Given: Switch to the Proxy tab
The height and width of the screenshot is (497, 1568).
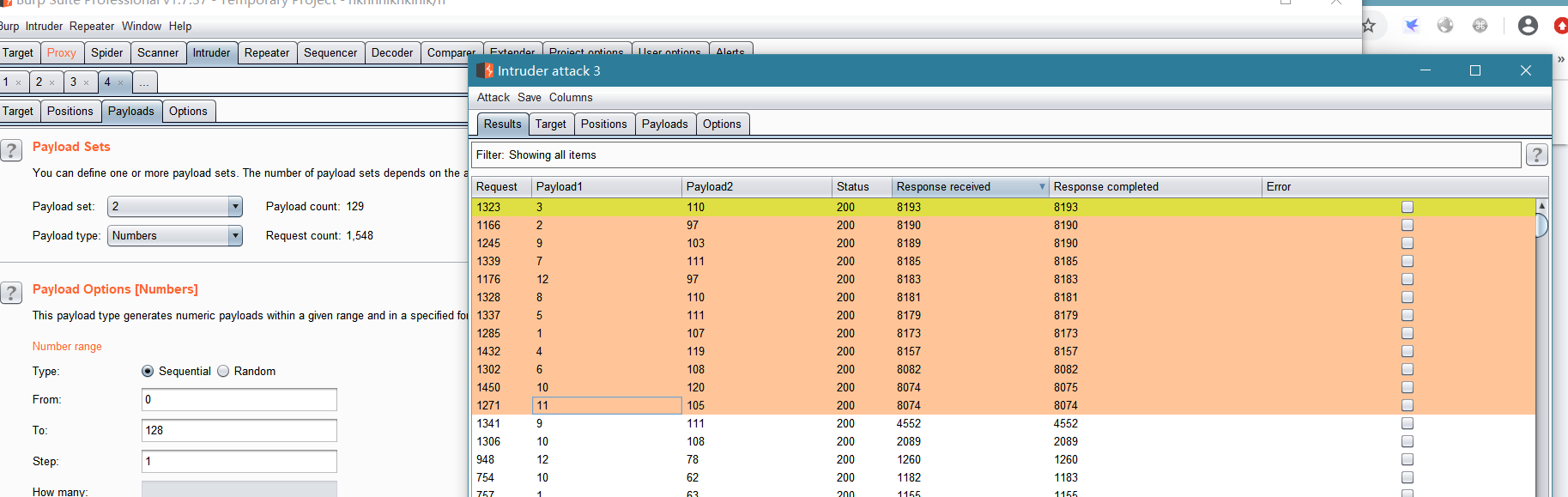Looking at the screenshot, I should pos(62,52).
